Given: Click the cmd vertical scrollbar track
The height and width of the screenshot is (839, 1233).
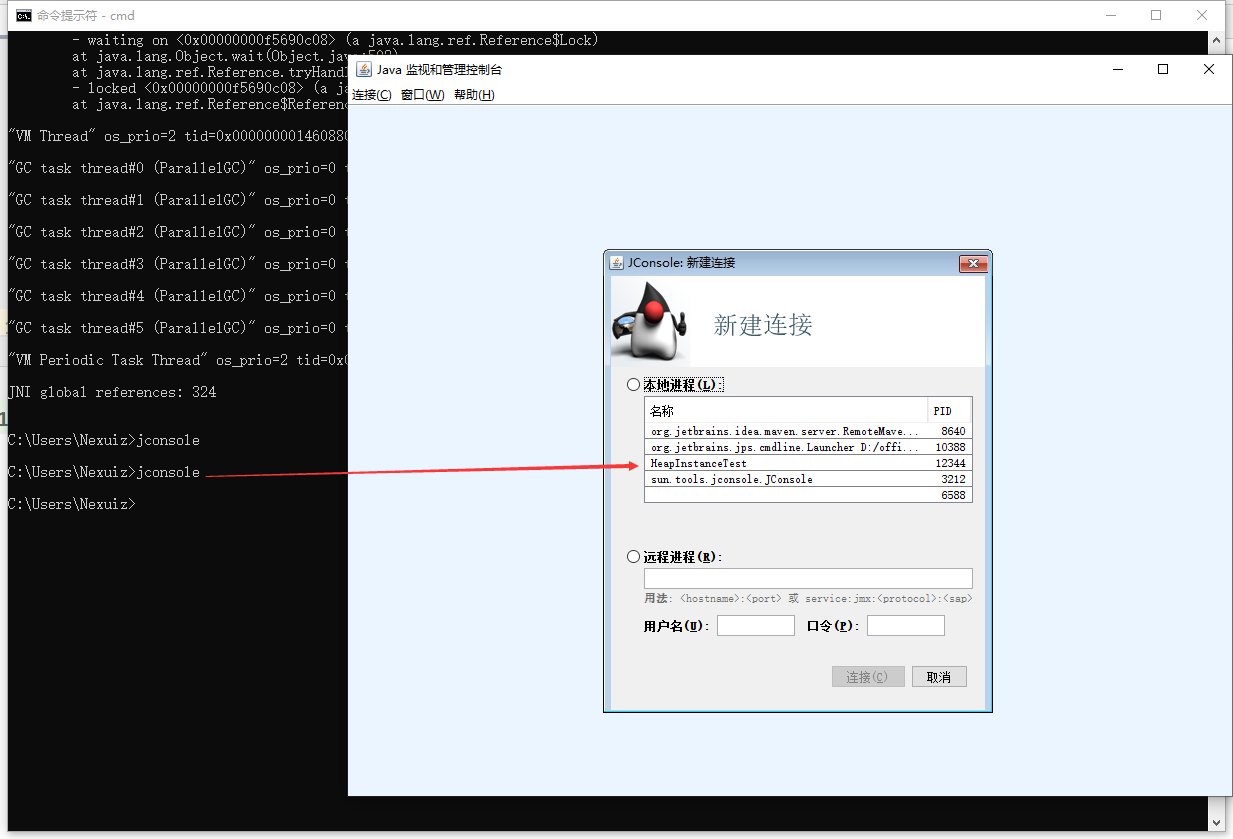Looking at the screenshot, I should point(1216,431).
